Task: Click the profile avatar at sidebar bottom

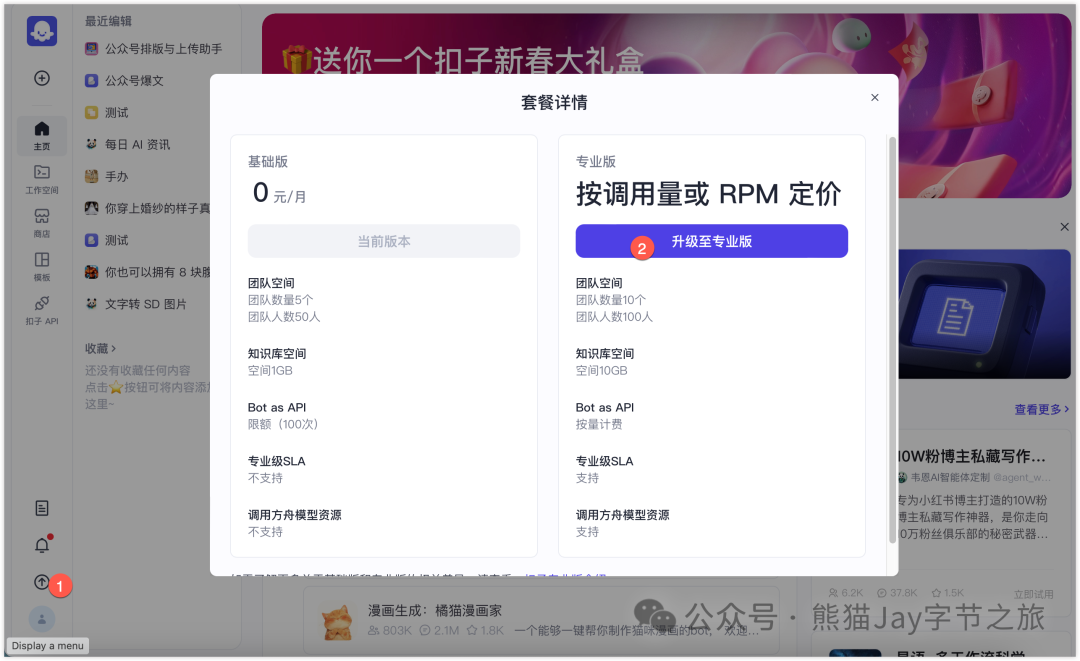Action: point(41,620)
